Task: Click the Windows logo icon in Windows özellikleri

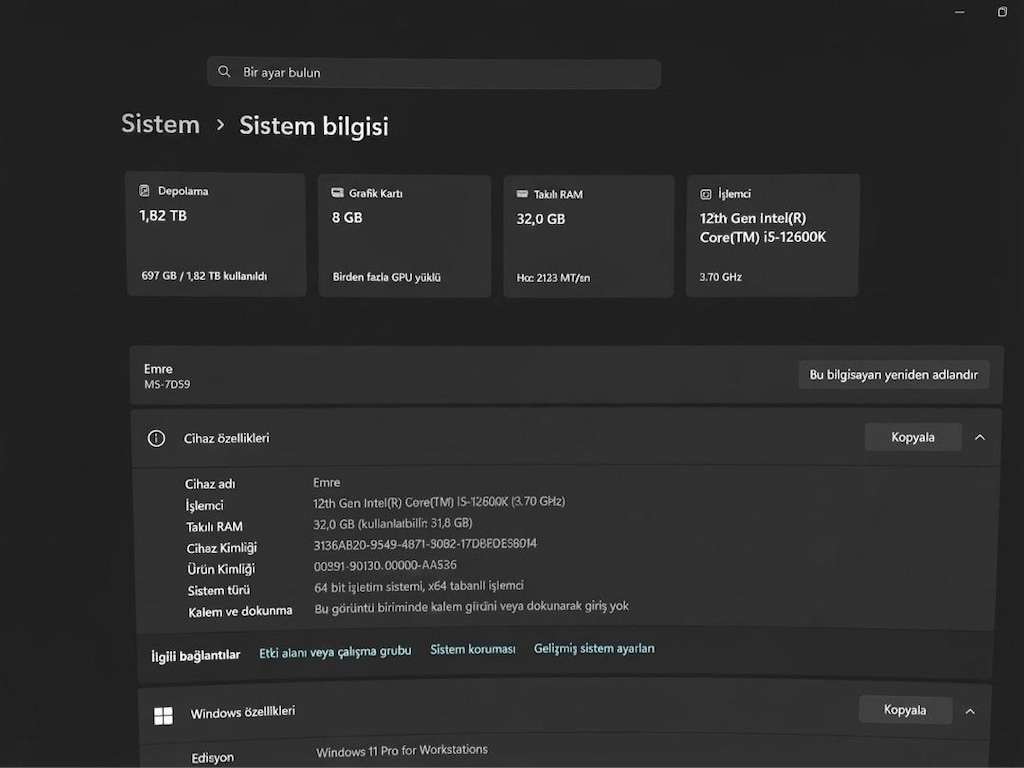Action: coord(163,716)
